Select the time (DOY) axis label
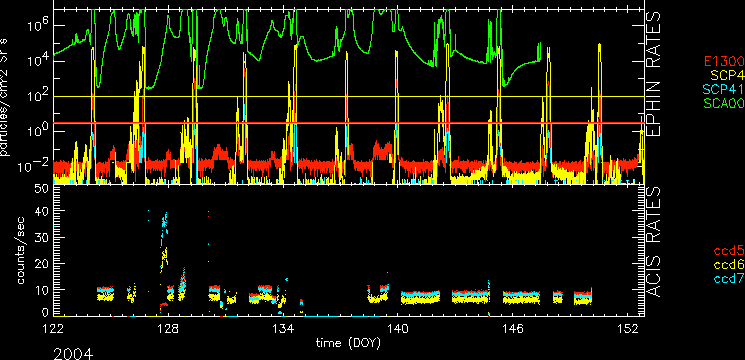745x360 pixels. click(348, 343)
